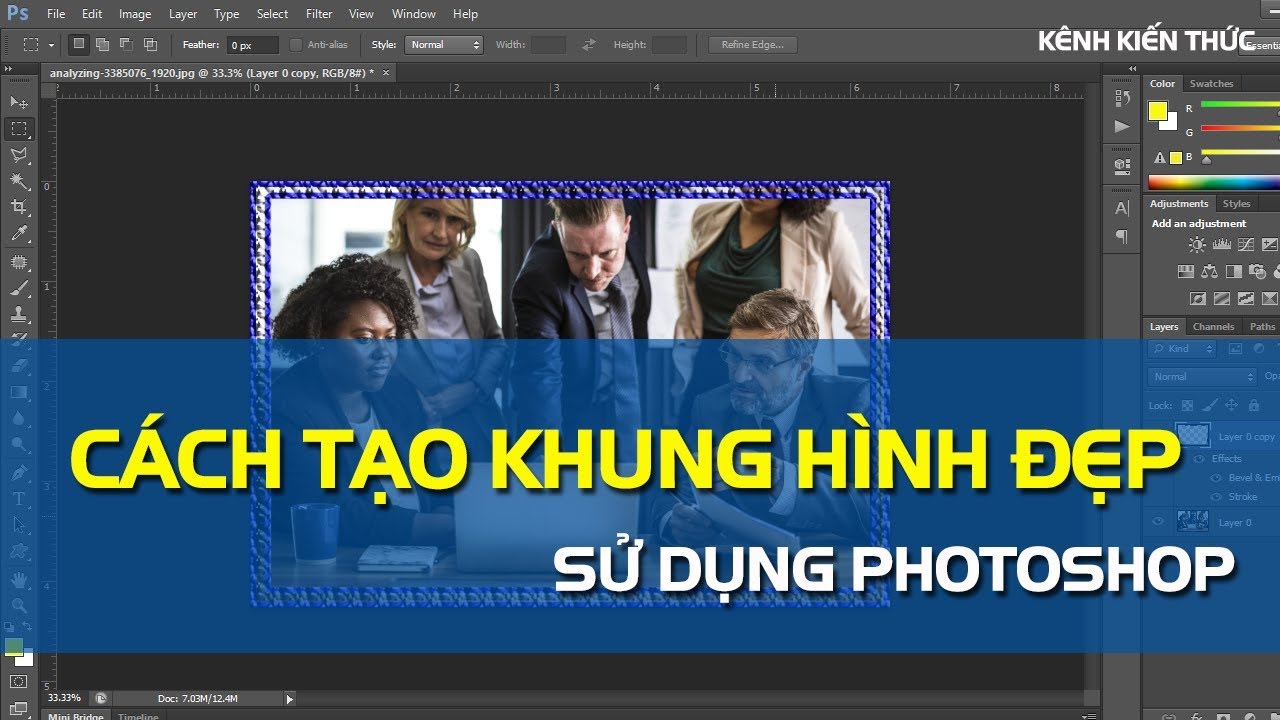Click Subtract from selection icon
The width and height of the screenshot is (1280, 720).
(x=126, y=44)
